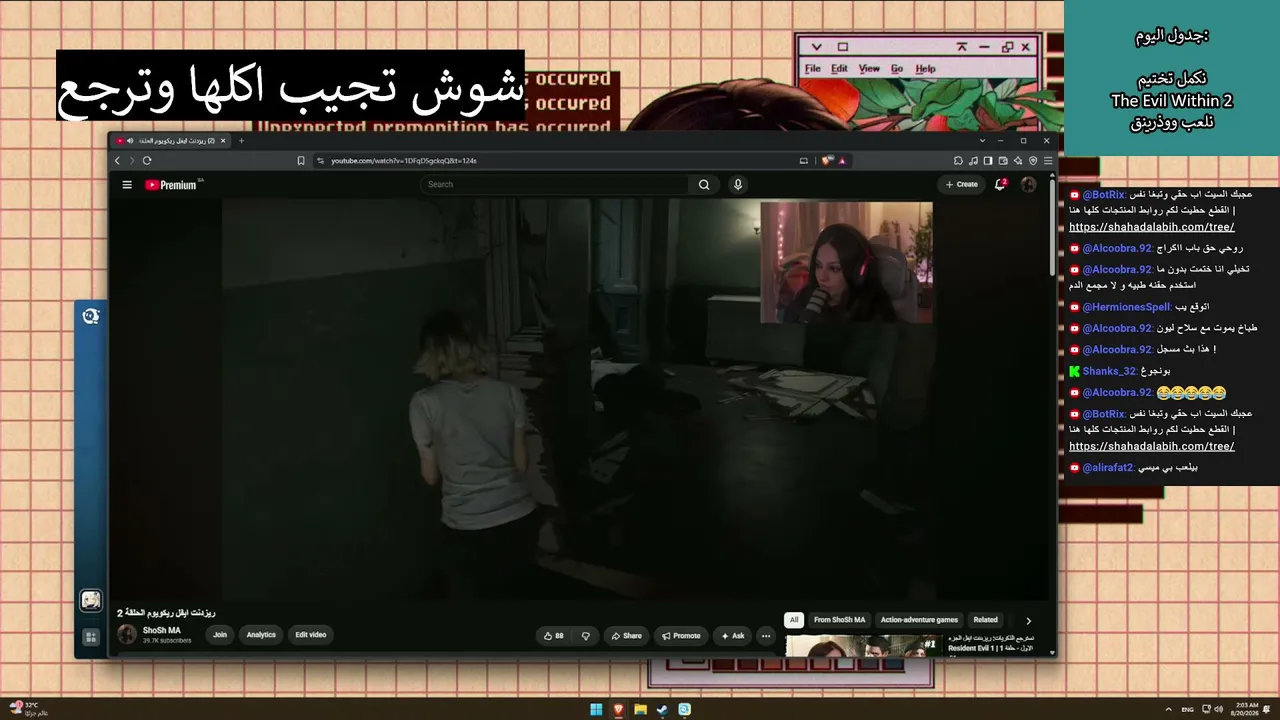Mute the YouTube tab audio icon

click(130, 141)
